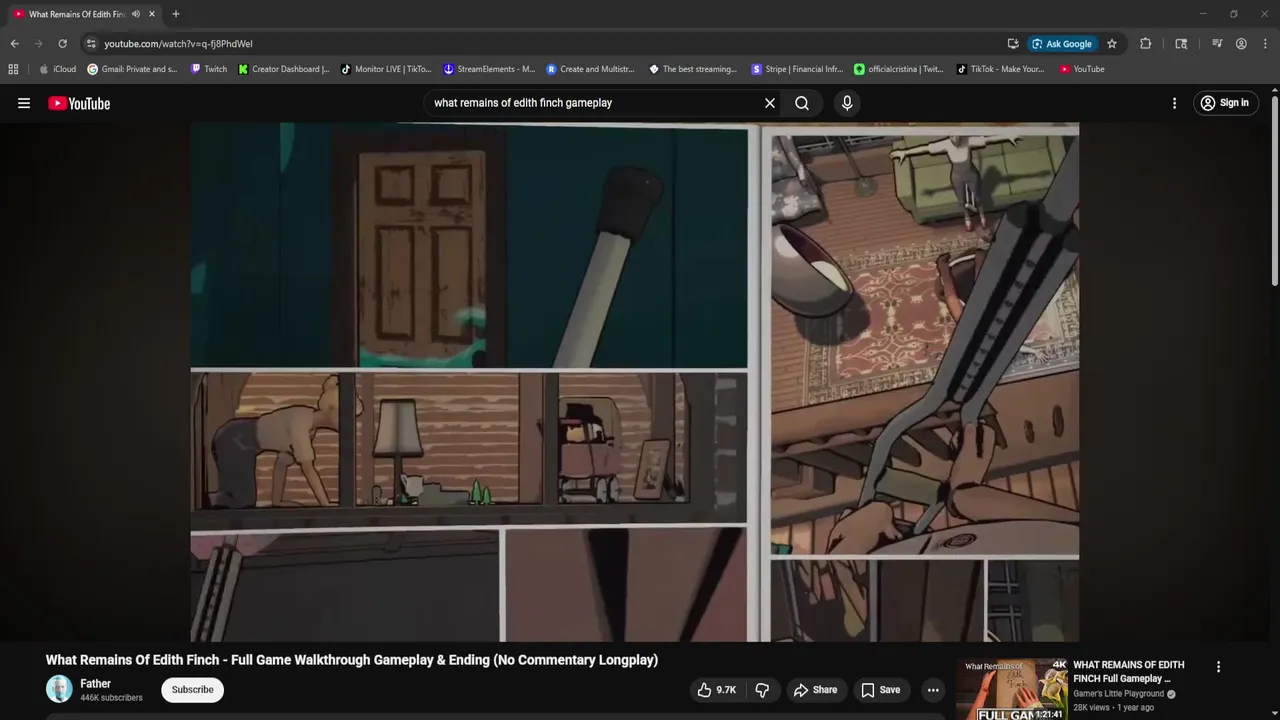The width and height of the screenshot is (1280, 720).
Task: Bookmark this page with star
Action: coord(1112,44)
